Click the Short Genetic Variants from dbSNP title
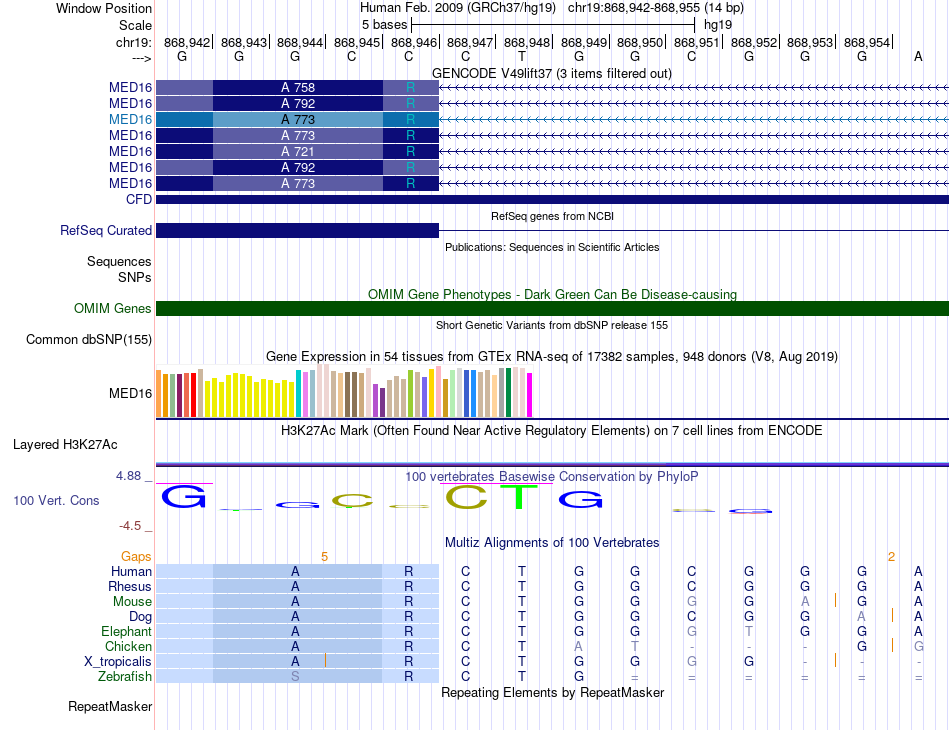This screenshot has height=730, width=950. [552, 325]
